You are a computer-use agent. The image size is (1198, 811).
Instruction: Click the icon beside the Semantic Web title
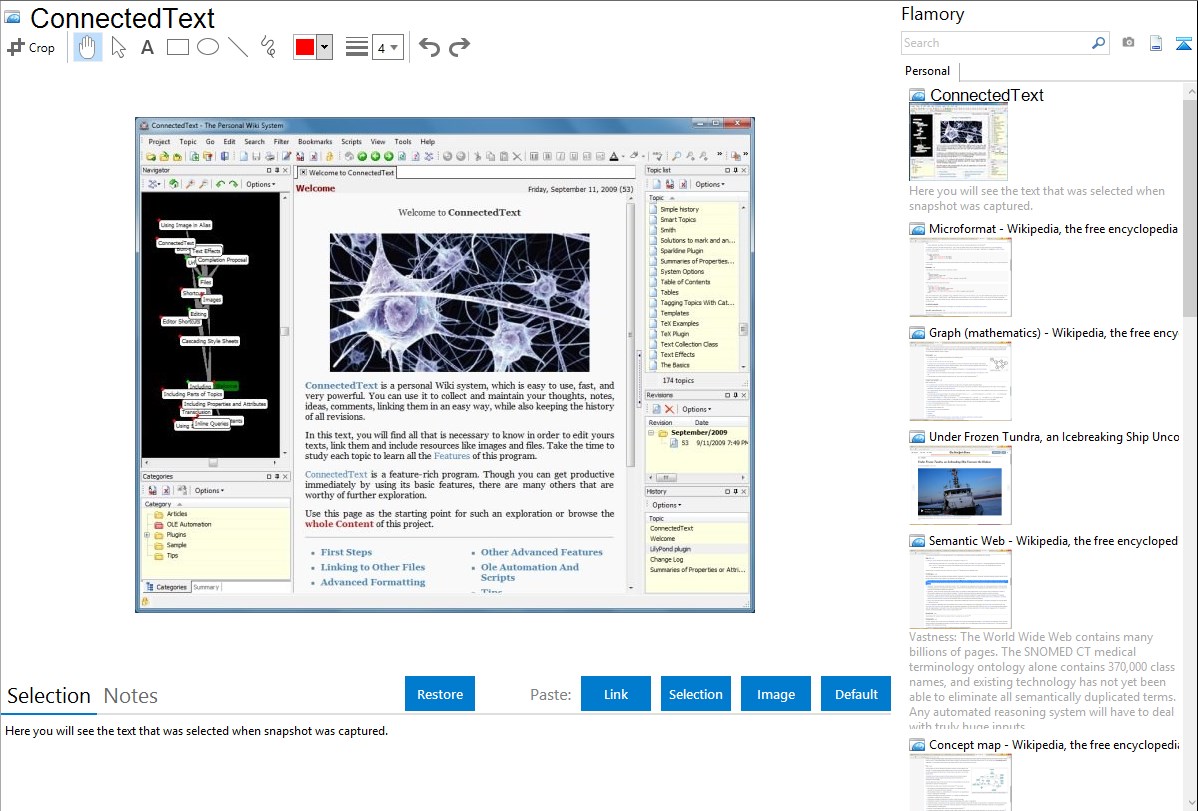(917, 541)
